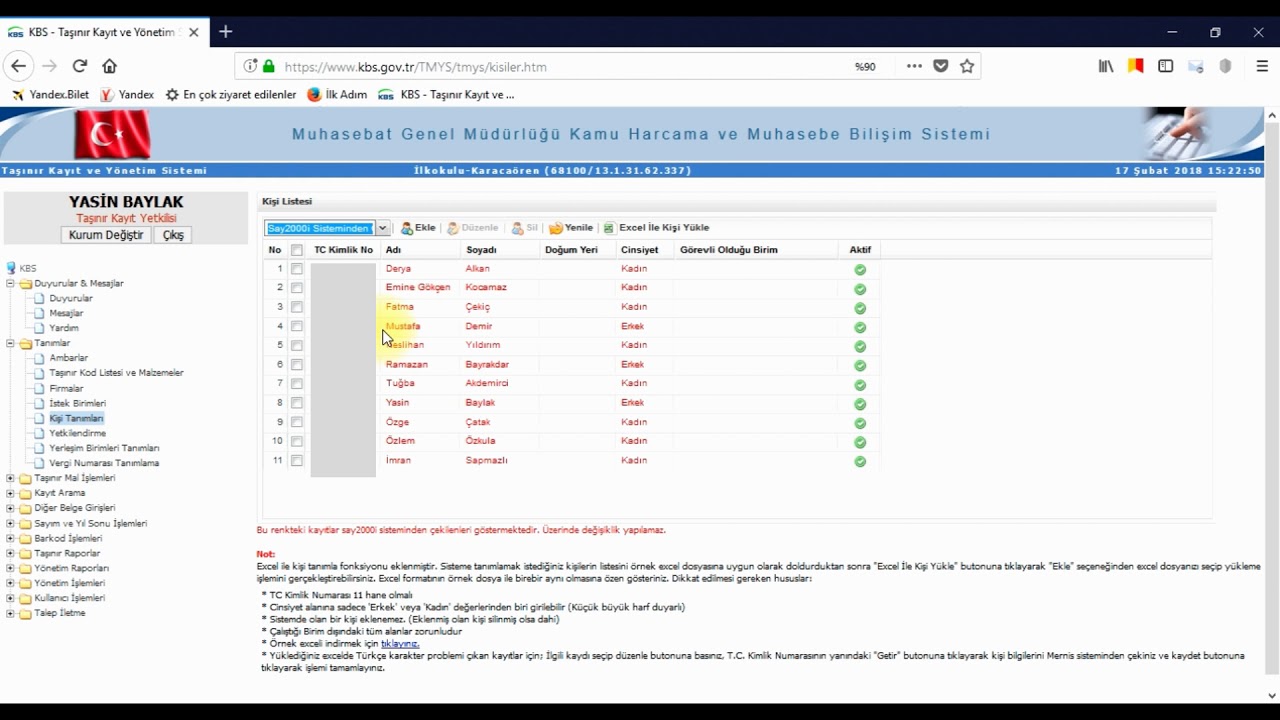1280x720 pixels.
Task: Expand the Yönetim Raporları folder
Action: click(11, 568)
